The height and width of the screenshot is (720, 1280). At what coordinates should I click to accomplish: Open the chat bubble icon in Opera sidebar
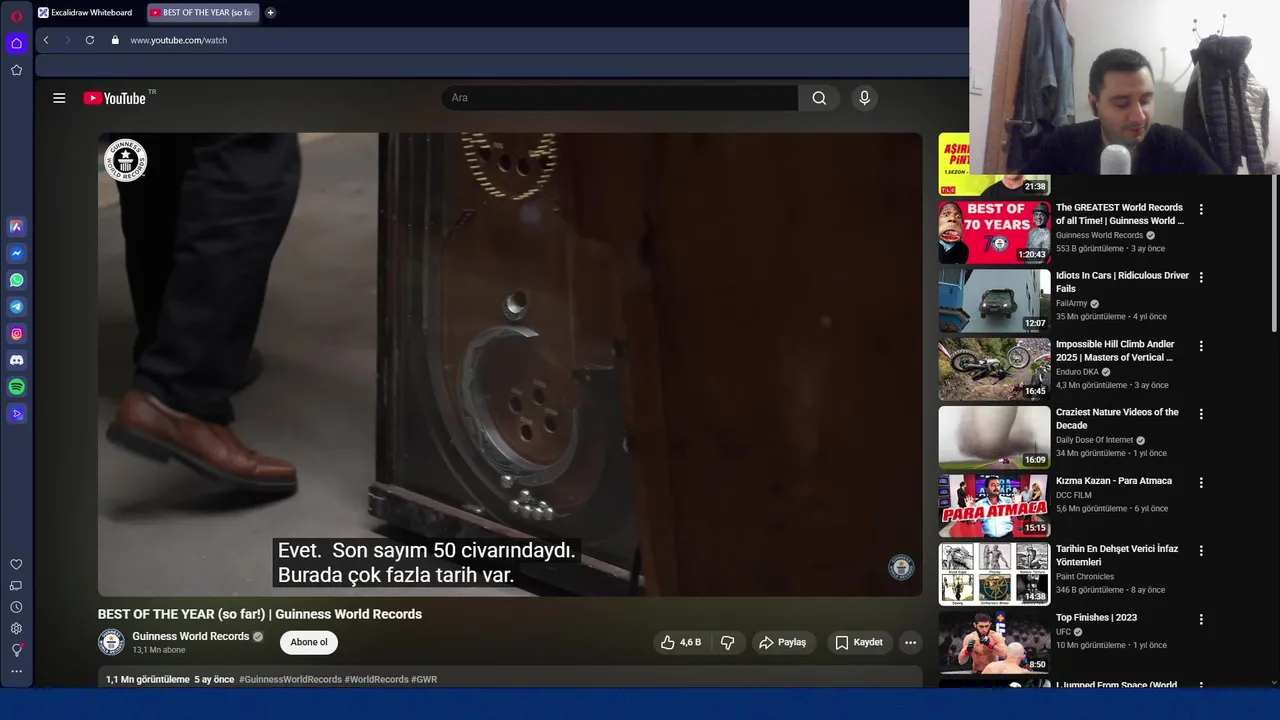[16, 586]
